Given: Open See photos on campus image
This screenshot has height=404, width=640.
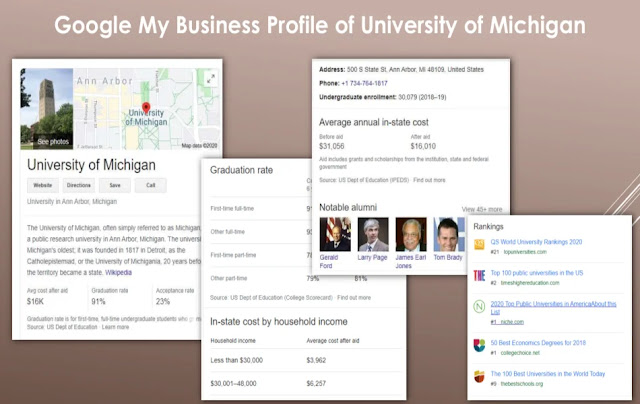Looking at the screenshot, I should (53, 142).
